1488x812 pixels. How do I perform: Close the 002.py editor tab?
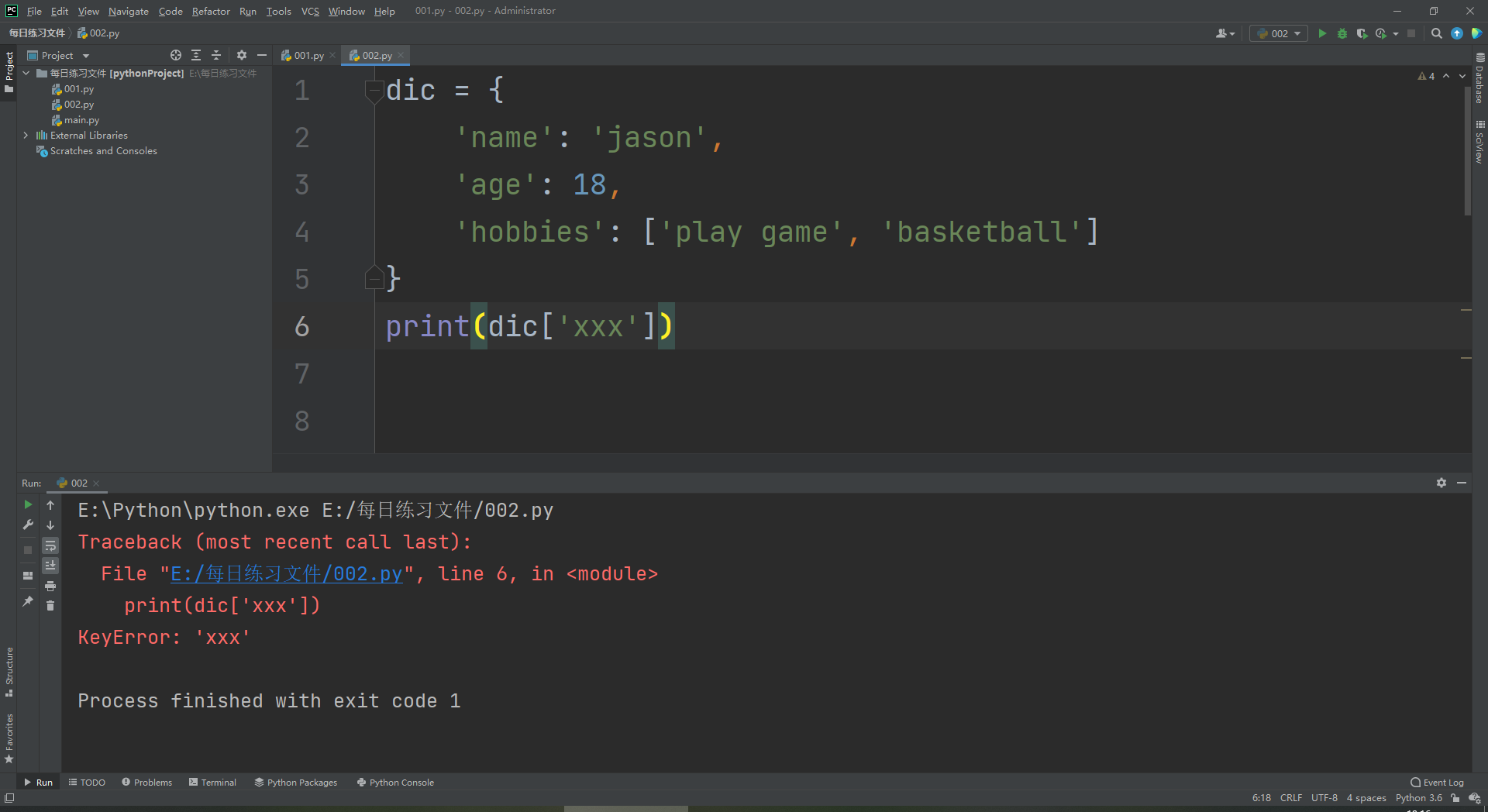(x=401, y=55)
